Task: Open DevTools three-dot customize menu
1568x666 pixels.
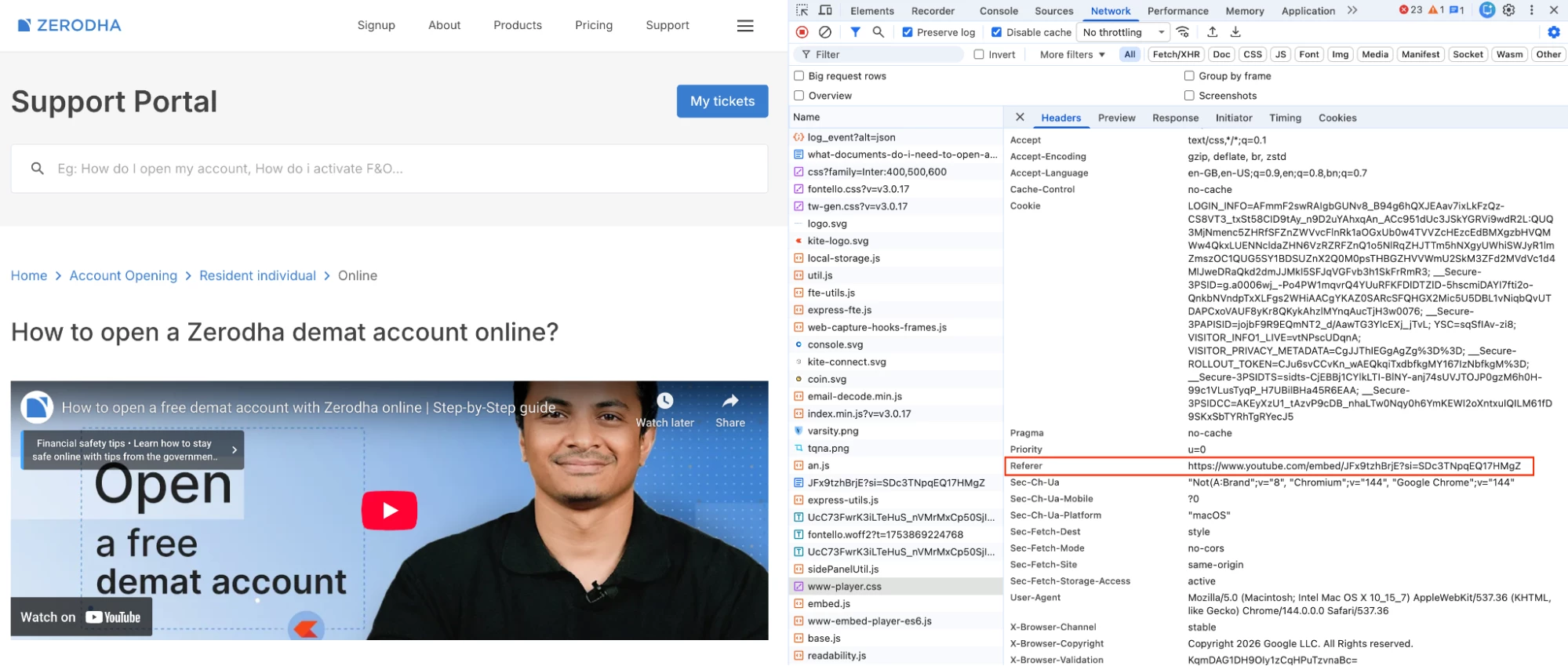Action: point(1531,10)
